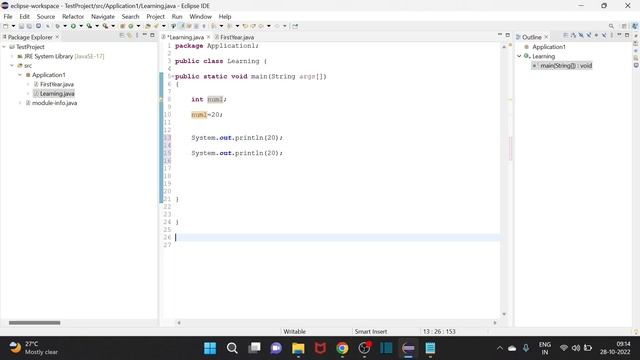Open the Source menu
Screen dimensions: 640x360
coord(46,16)
